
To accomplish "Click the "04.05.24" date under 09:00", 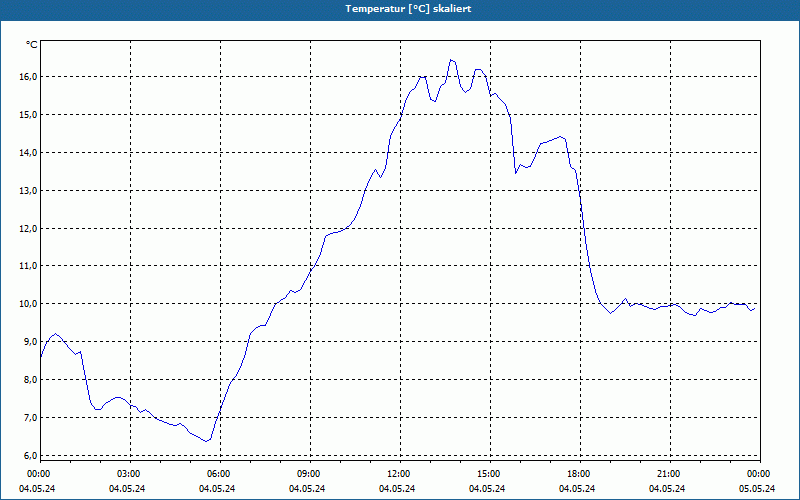I will (307, 489).
